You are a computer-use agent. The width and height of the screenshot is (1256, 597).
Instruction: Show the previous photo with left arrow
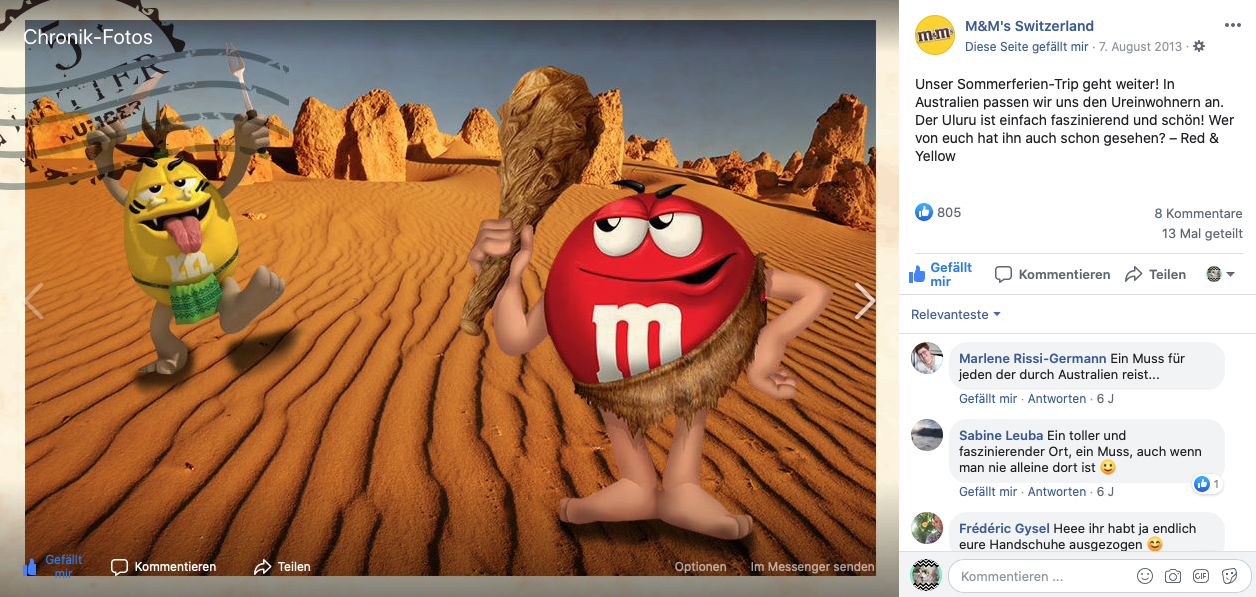[x=35, y=301]
